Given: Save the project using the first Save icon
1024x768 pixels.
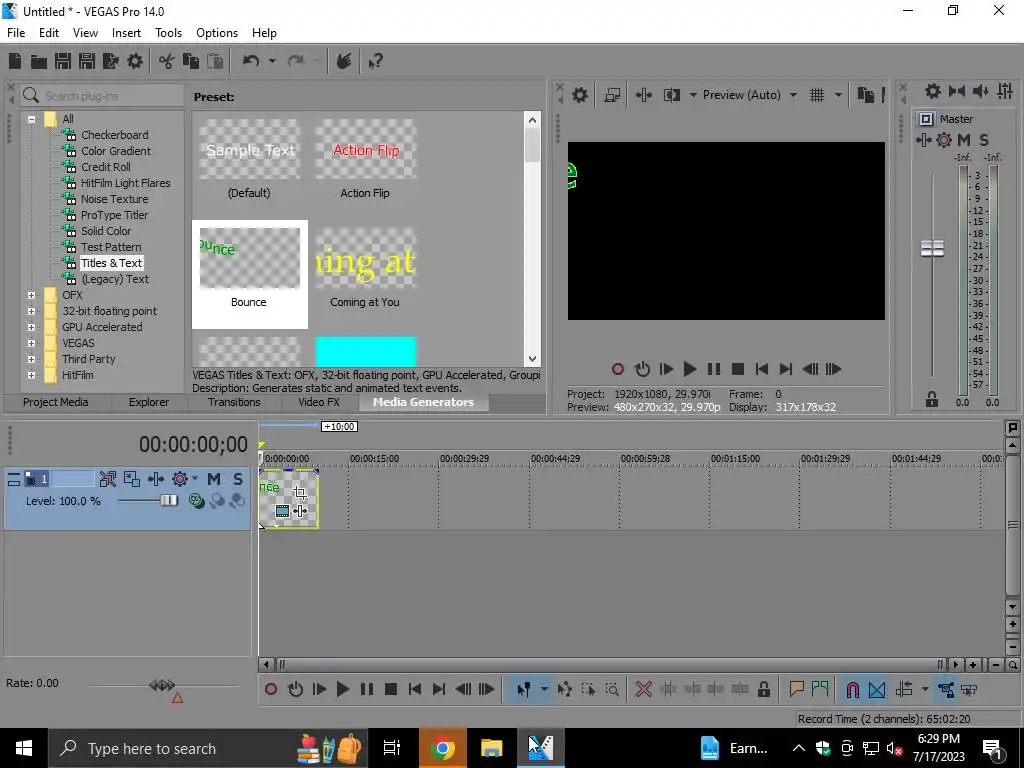Looking at the screenshot, I should pos(63,61).
